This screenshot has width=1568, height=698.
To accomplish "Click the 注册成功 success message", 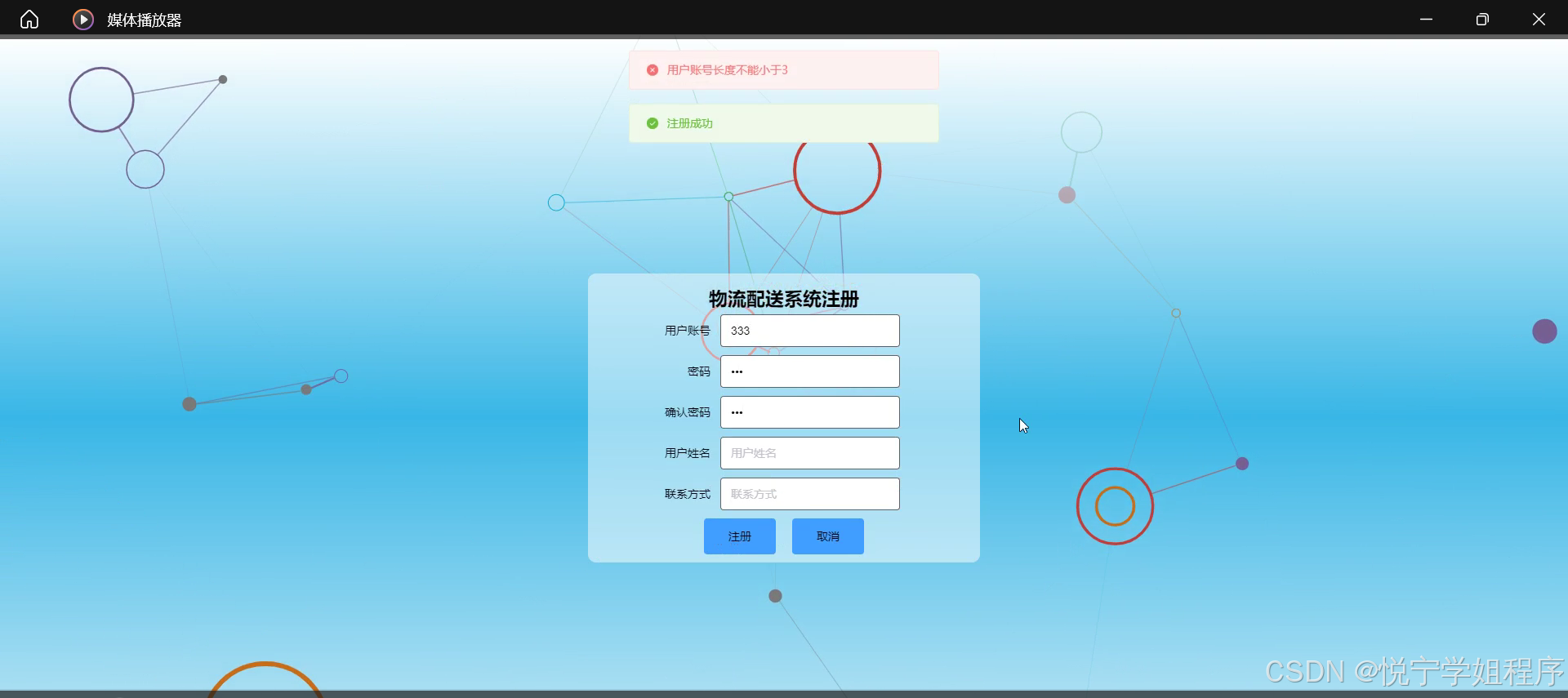I will coord(689,123).
